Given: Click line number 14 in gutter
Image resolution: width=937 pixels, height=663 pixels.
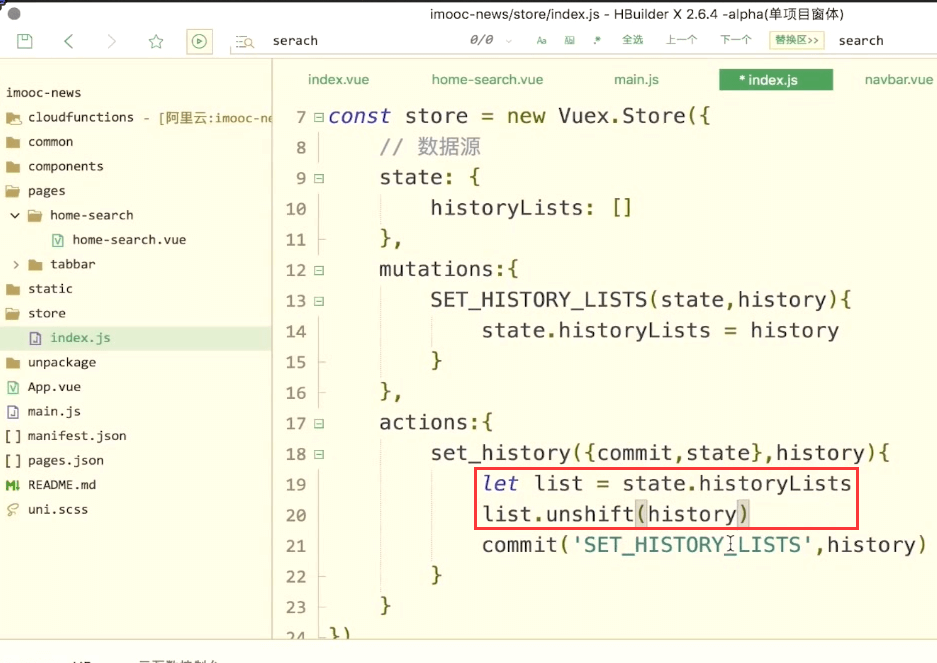Looking at the screenshot, I should click(x=296, y=332).
